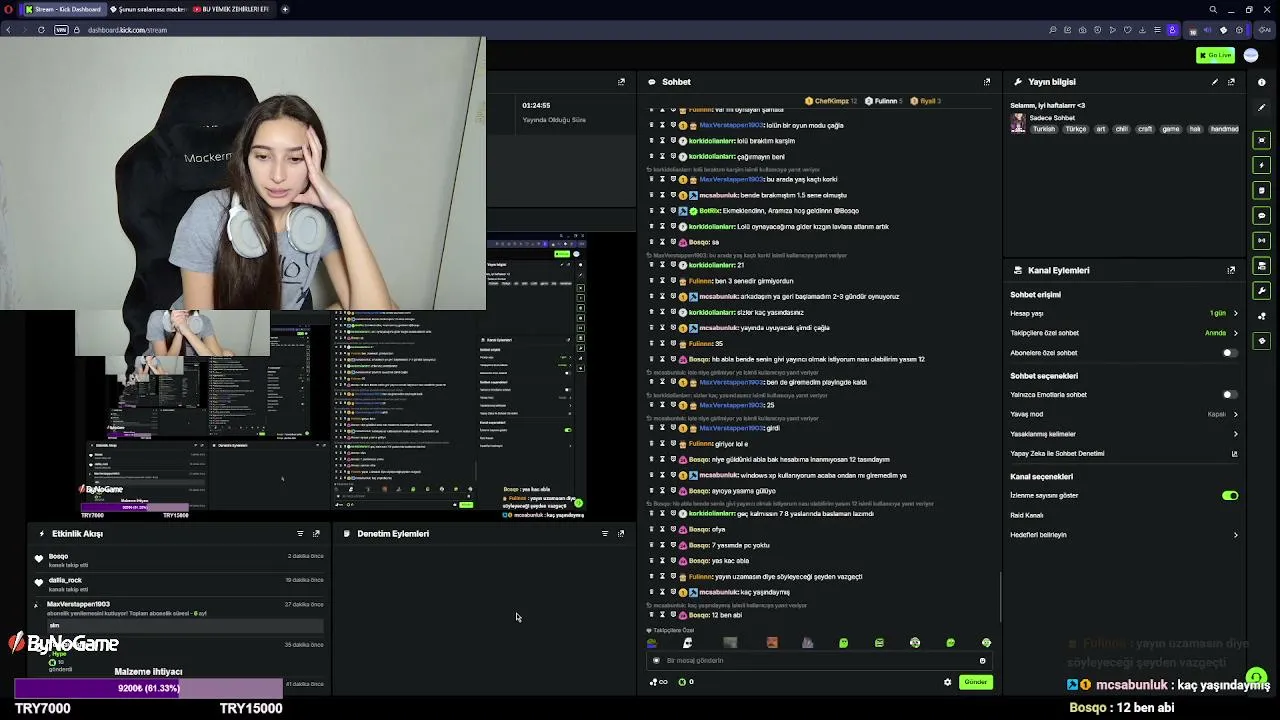Toggle Abonelere özel sohbet switch
This screenshot has height=720, width=1280.
tap(1229, 353)
